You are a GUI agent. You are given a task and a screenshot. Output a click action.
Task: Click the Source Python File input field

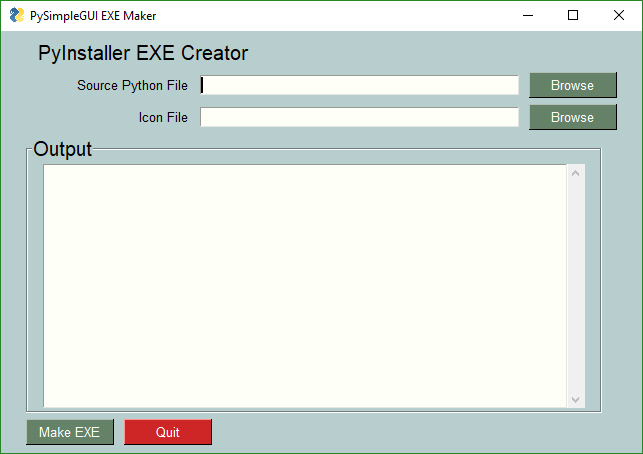pos(359,85)
